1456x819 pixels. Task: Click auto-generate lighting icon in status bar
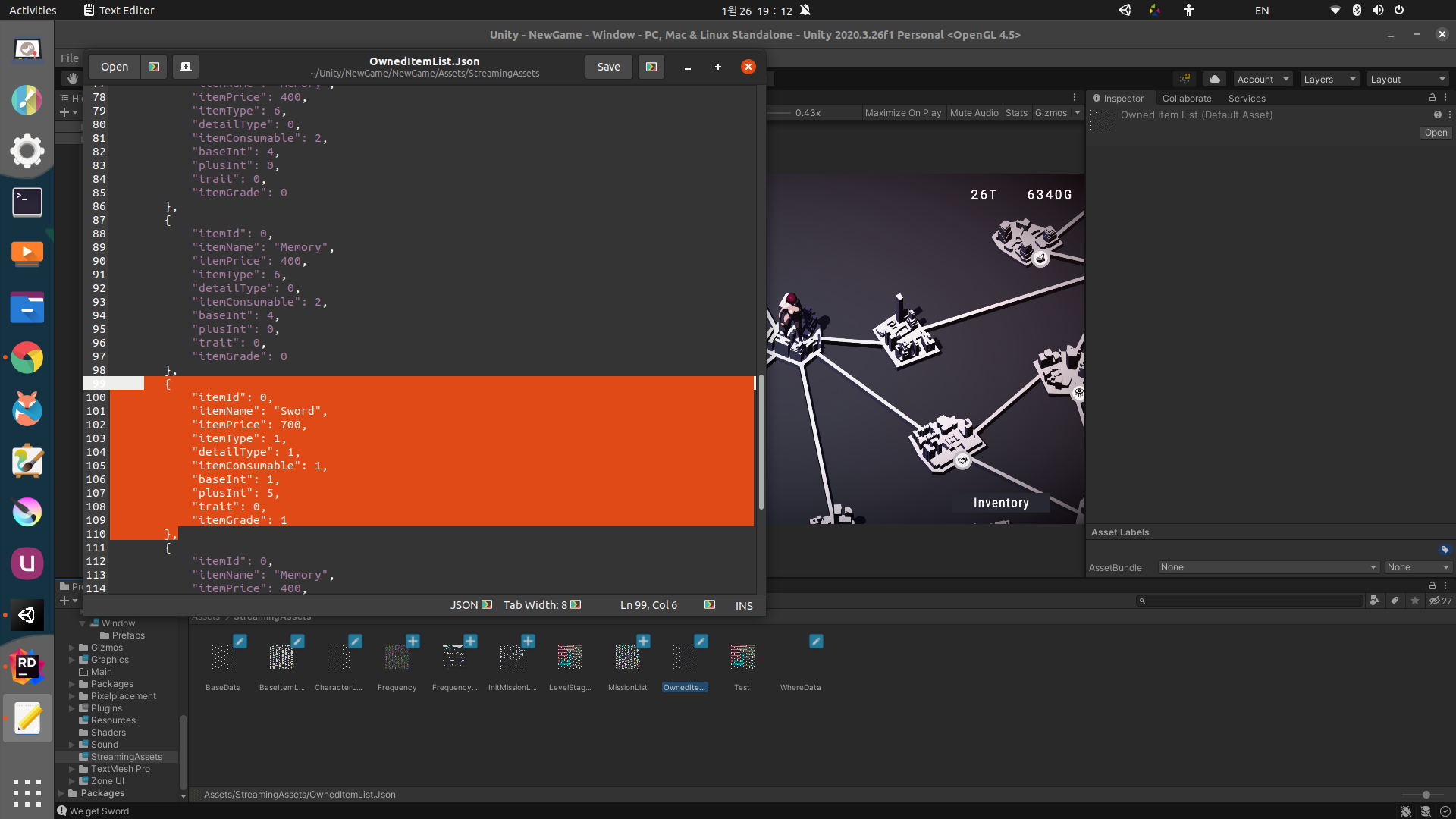(1426, 811)
